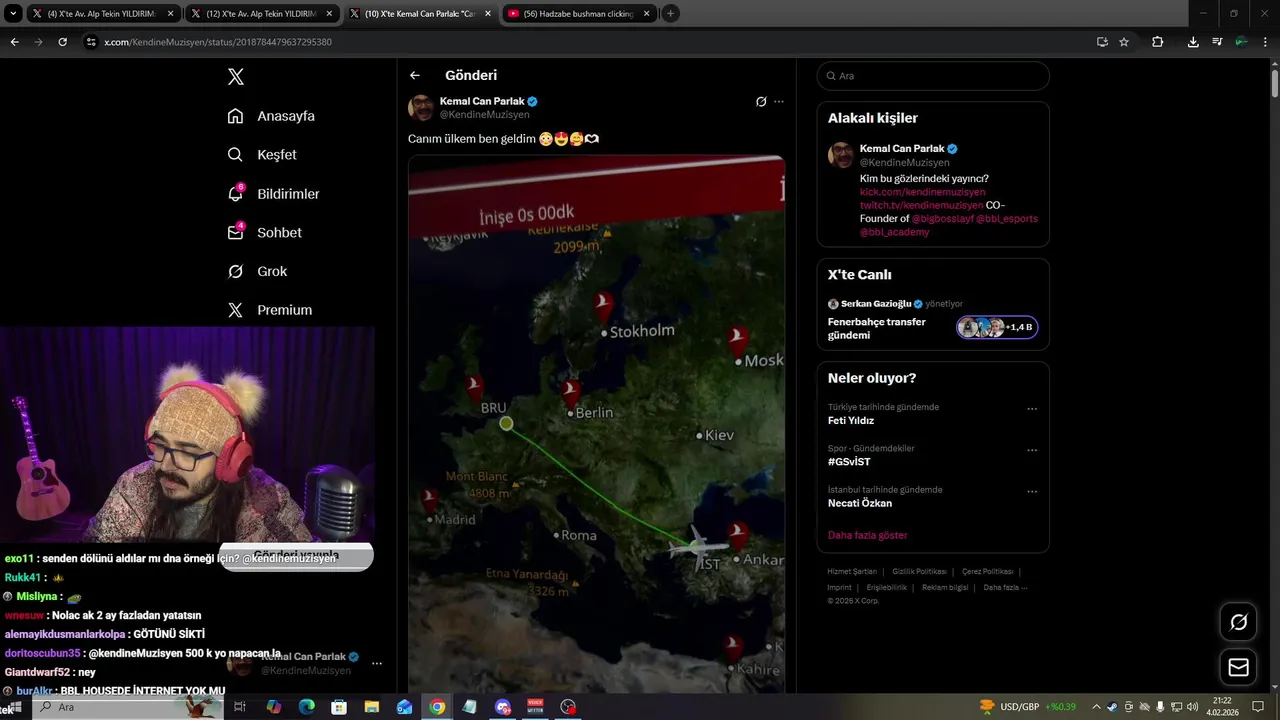Open the flight map image
Image resolution: width=1280 pixels, height=720 pixels.
596,423
